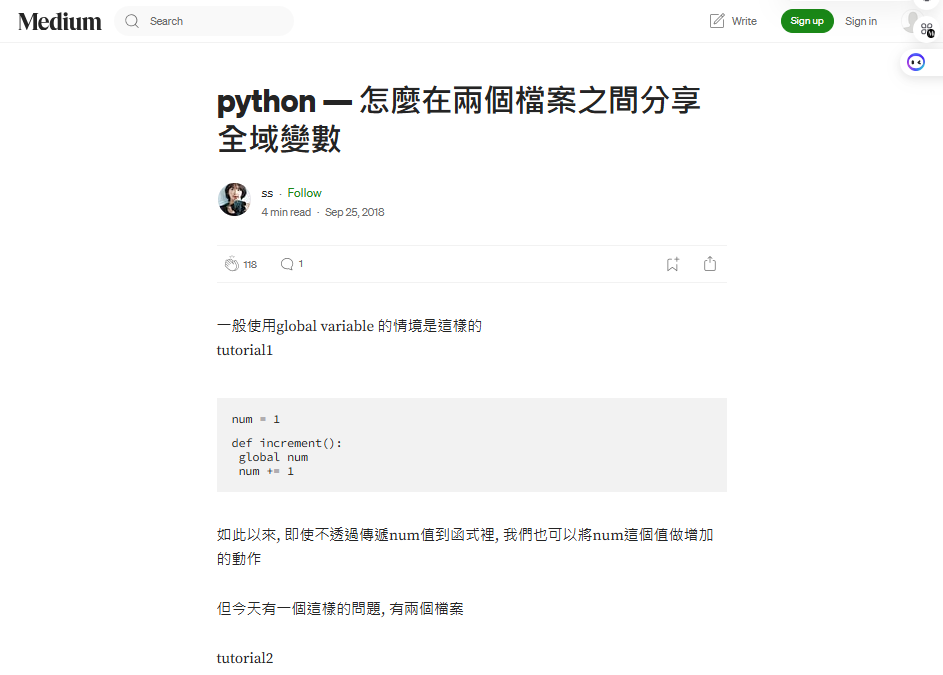Click the extension grid icon at top right
This screenshot has width=943, height=675.
point(927,29)
